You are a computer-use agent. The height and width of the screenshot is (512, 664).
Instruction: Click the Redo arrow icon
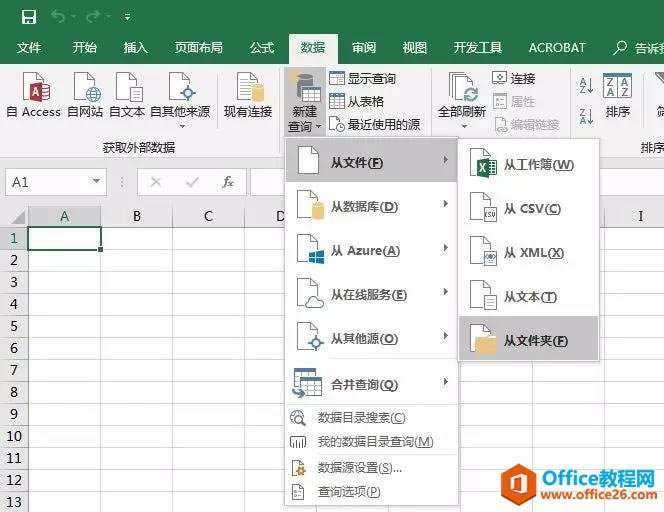pyautogui.click(x=93, y=17)
